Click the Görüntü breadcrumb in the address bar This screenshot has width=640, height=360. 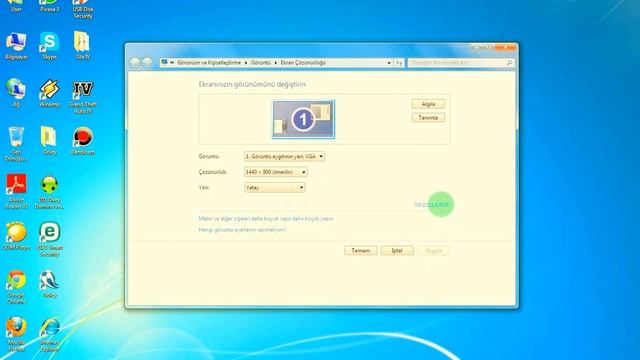click(x=260, y=63)
